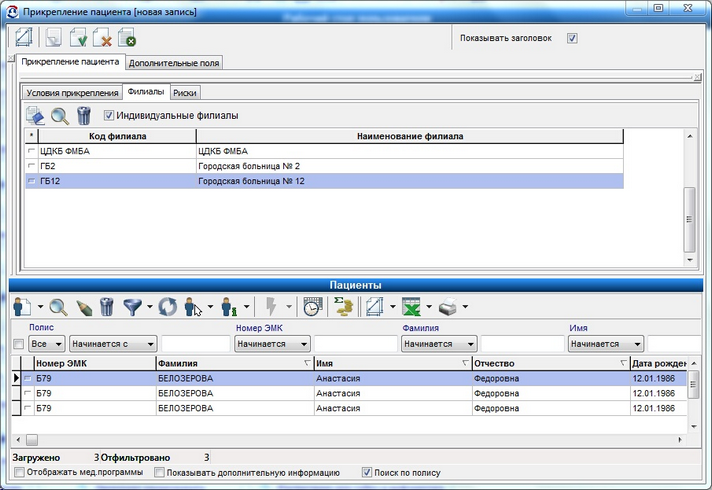Sort by Номер ЭМК column header
Screen dimensions: 712x490
(x=95, y=363)
